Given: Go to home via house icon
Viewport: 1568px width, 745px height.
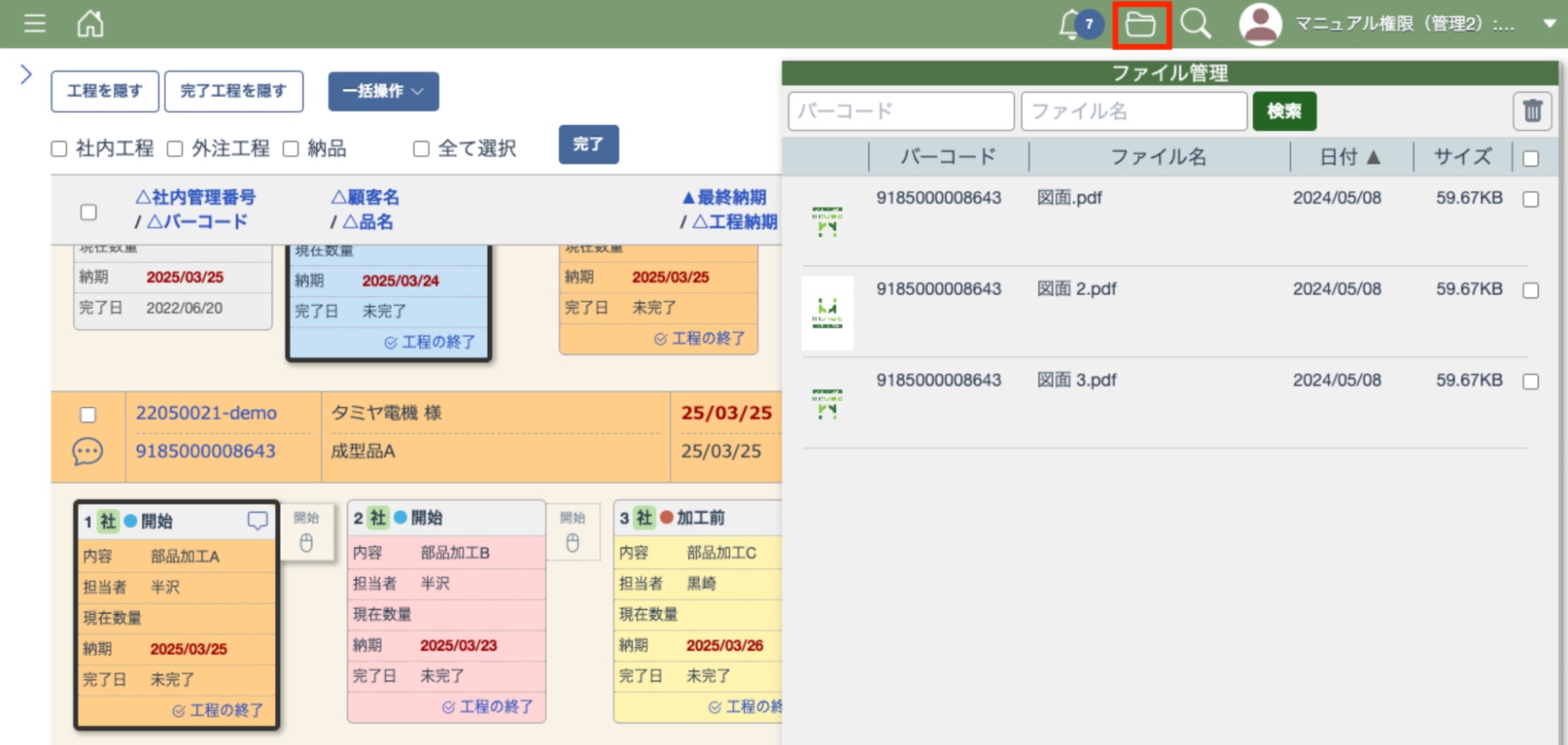Looking at the screenshot, I should point(90,23).
